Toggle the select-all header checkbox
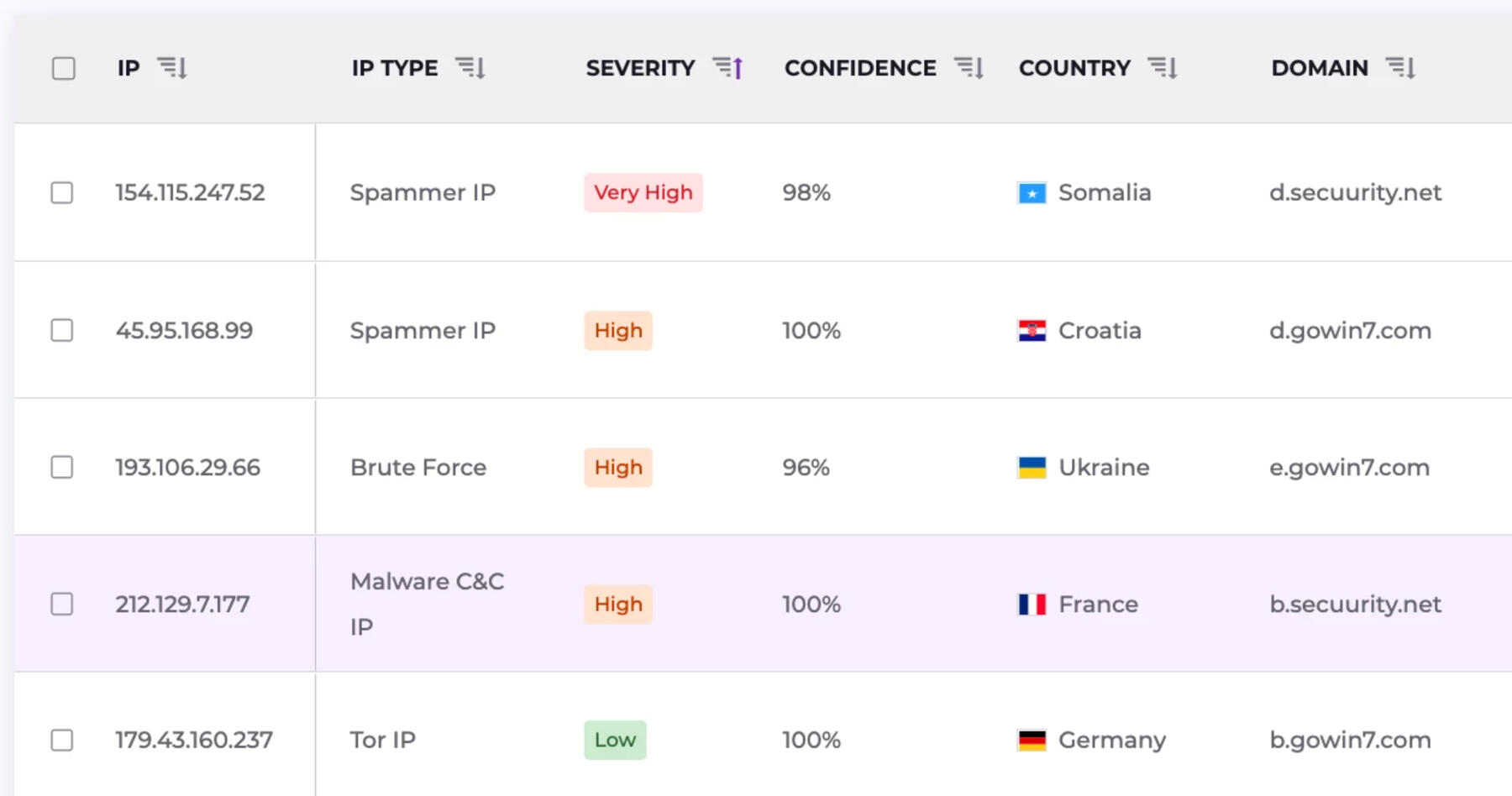This screenshot has width=1512, height=796. click(x=64, y=68)
